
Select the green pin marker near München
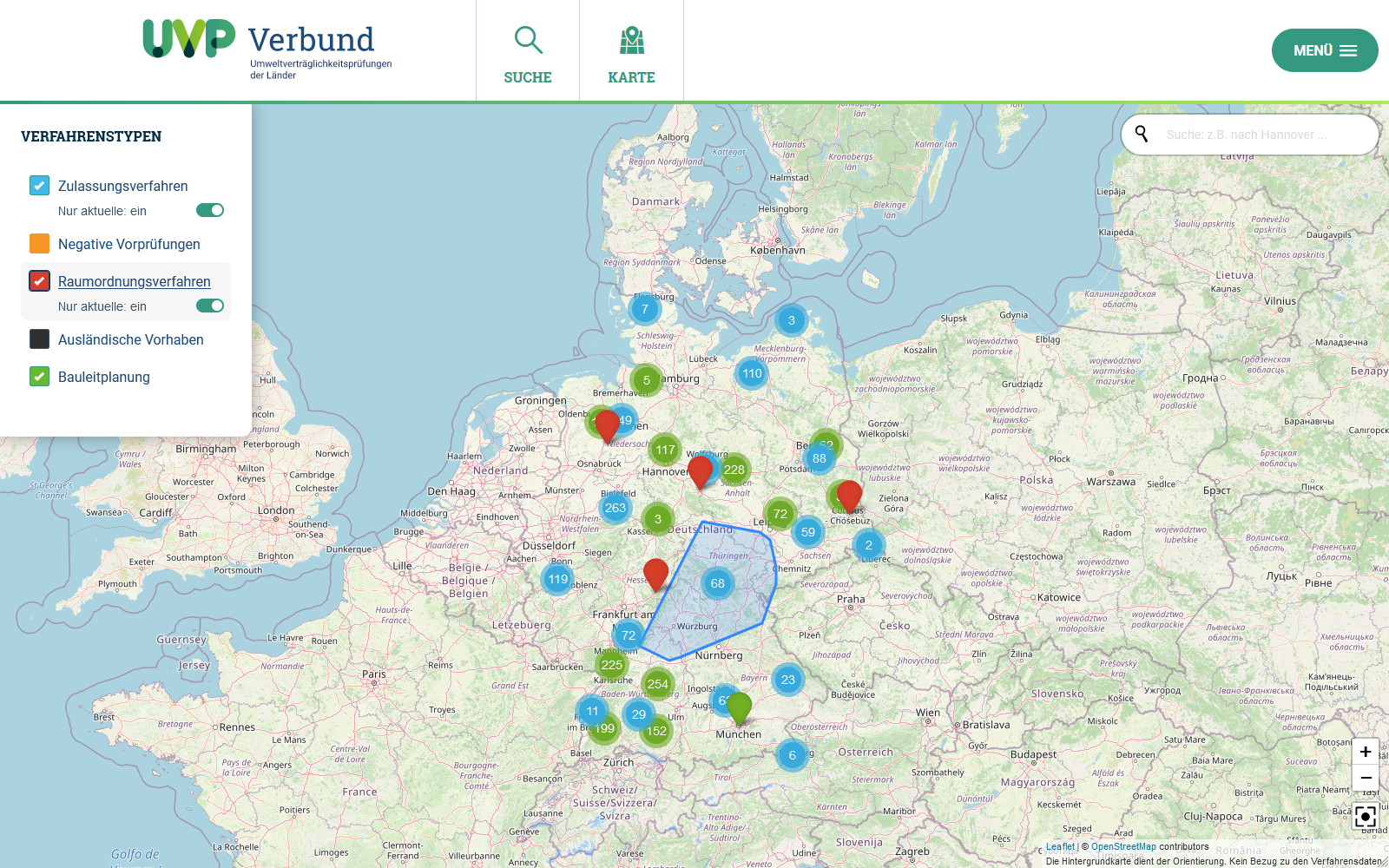point(739,707)
